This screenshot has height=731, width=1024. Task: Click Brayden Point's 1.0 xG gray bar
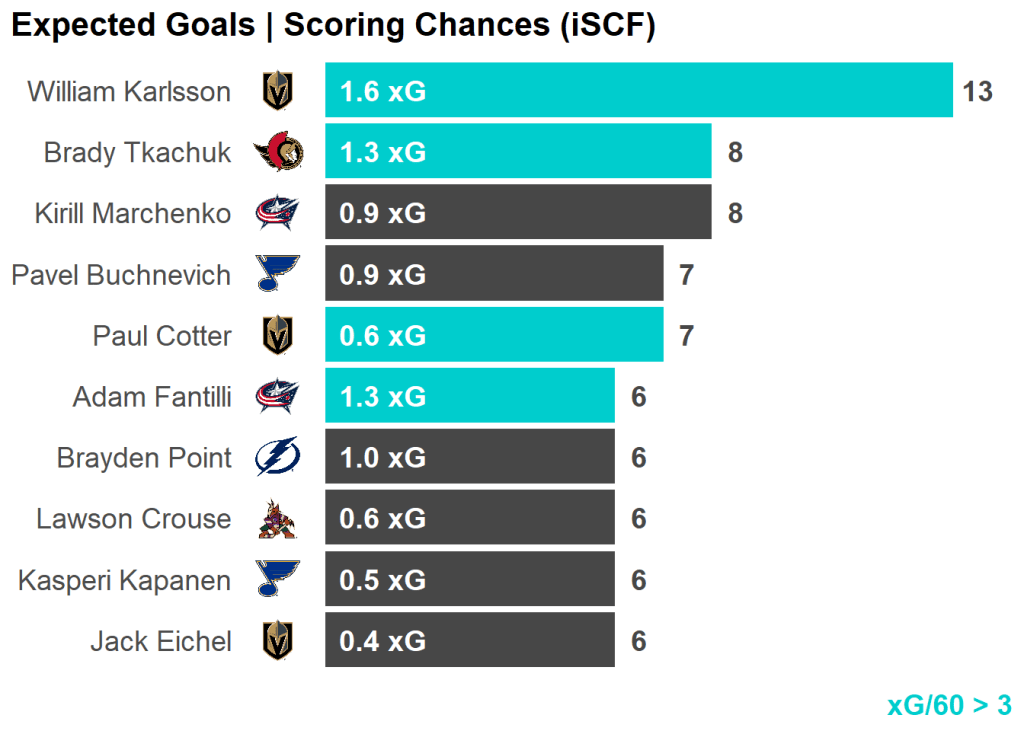[x=469, y=458]
